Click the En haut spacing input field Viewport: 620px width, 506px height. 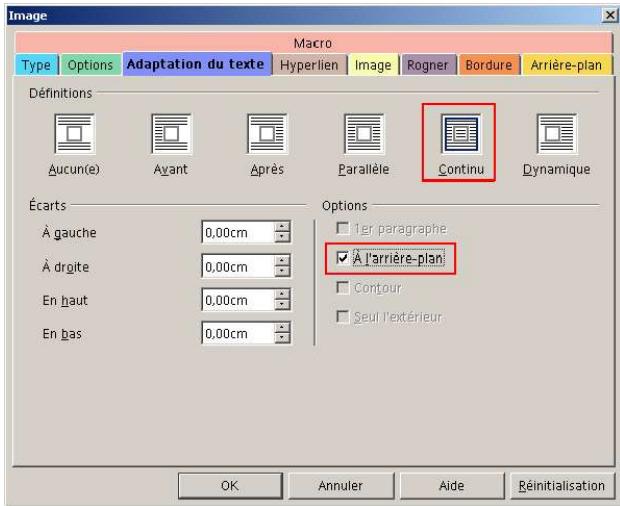tap(238, 300)
